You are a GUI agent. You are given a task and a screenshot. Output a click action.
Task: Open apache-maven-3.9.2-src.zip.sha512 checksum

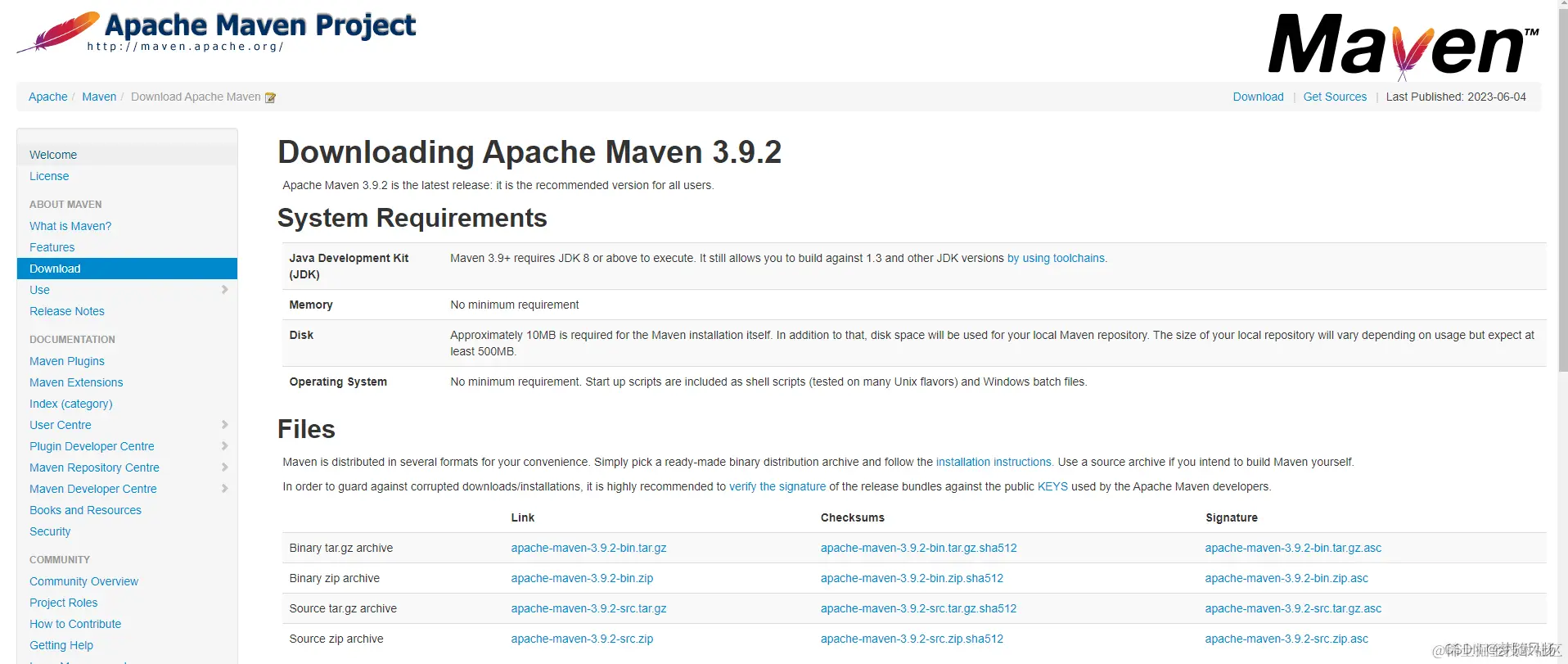912,639
